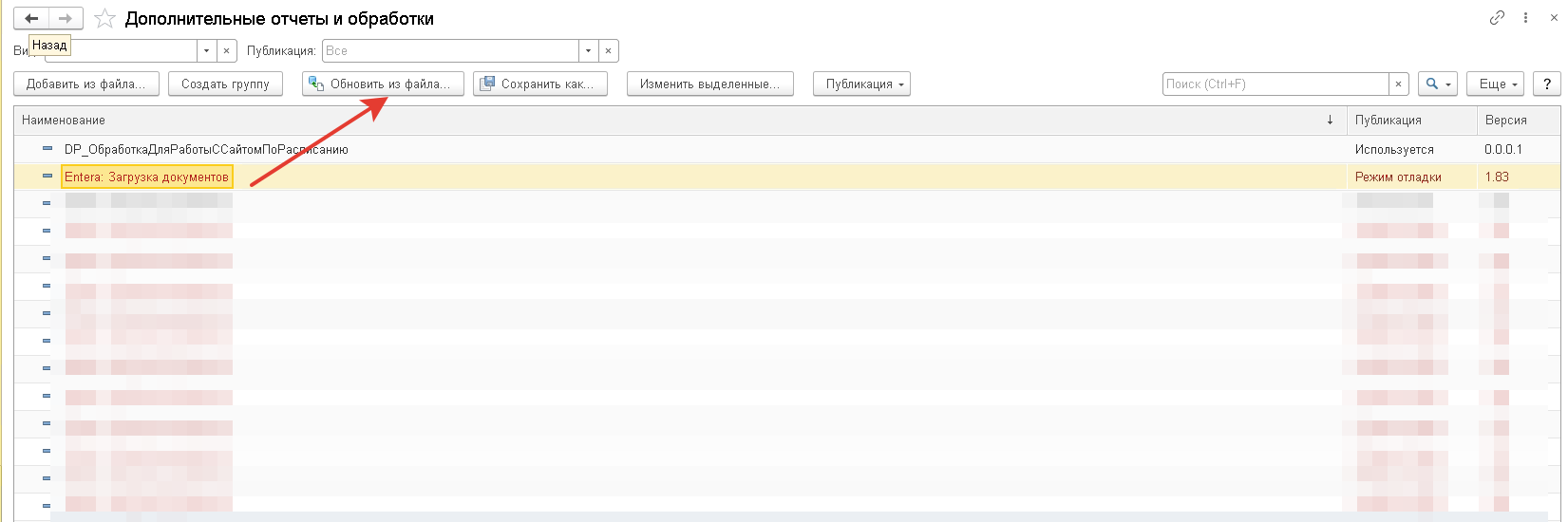Go forward with the right arrow button
Screen dimensions: 1568x522
(x=66, y=18)
